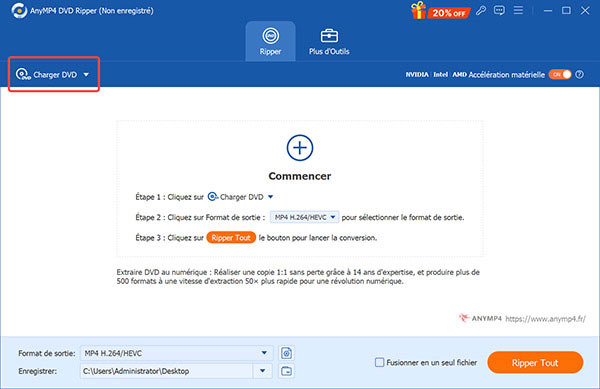Check Fusionner en un seul fichier
Image resolution: width=600 pixels, height=389 pixels.
click(x=379, y=362)
